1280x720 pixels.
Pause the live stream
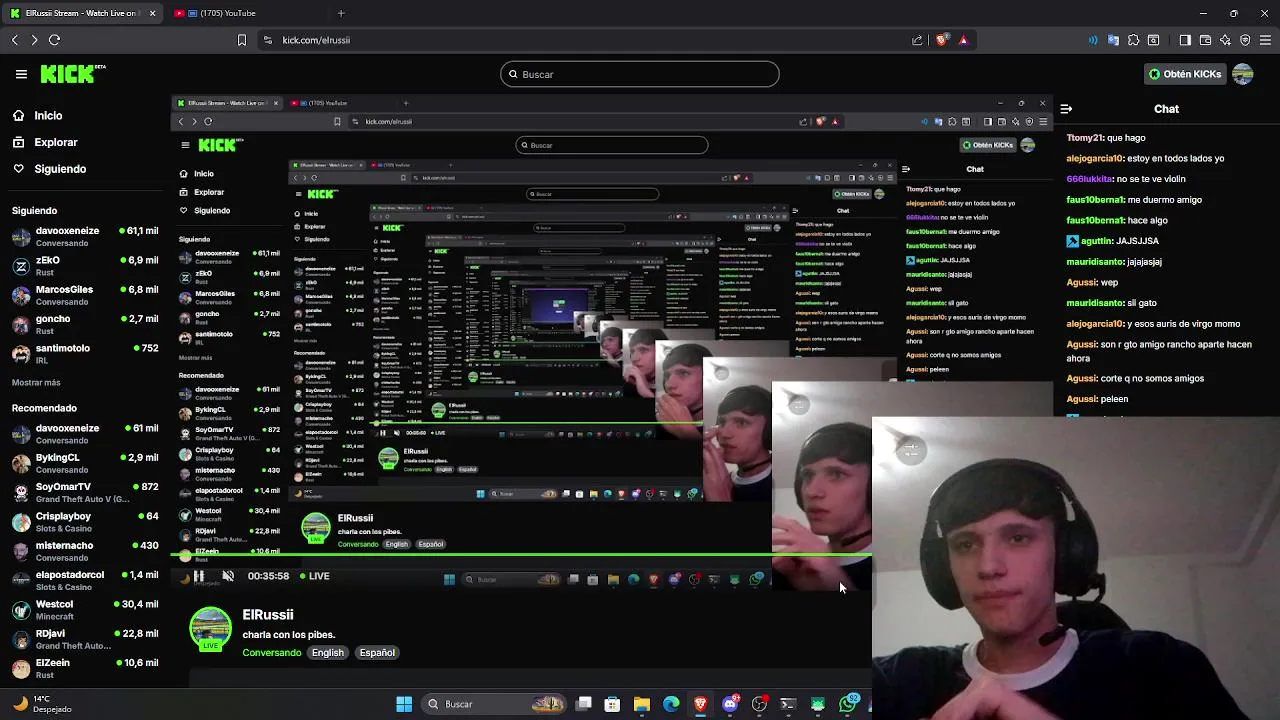point(199,576)
